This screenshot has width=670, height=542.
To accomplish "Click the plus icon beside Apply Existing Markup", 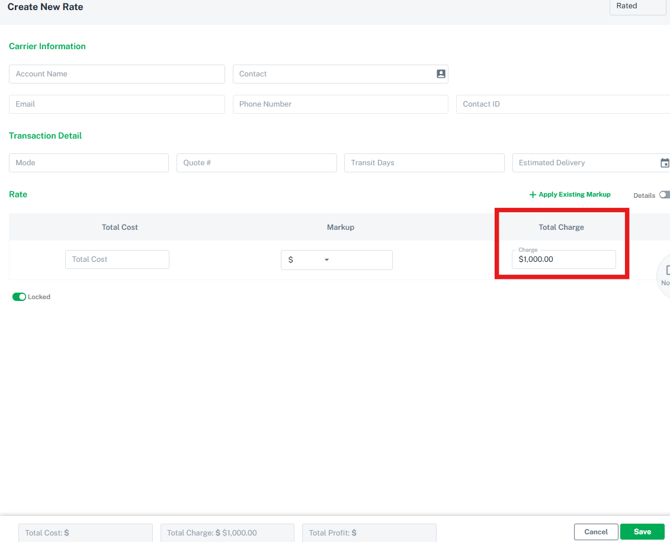I will 533,195.
